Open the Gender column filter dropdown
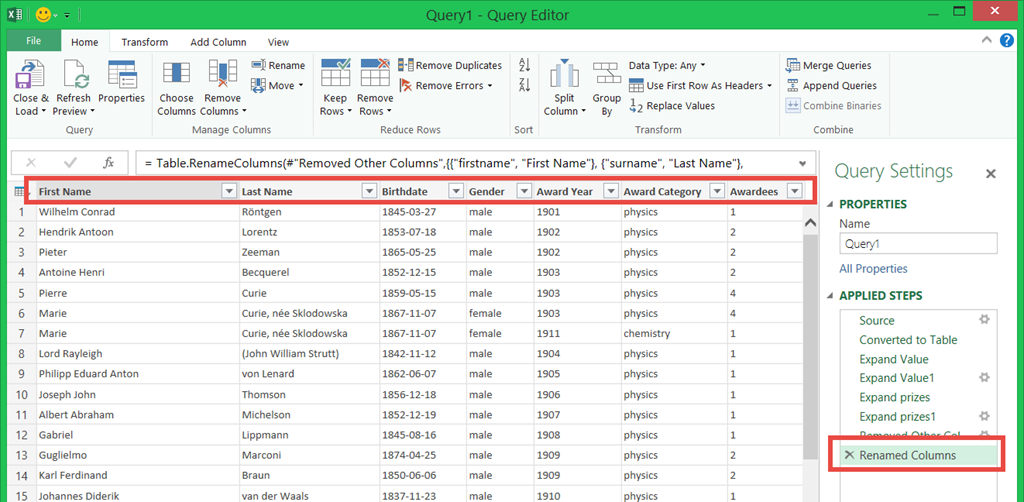Viewport: 1024px width, 502px height. (523, 192)
